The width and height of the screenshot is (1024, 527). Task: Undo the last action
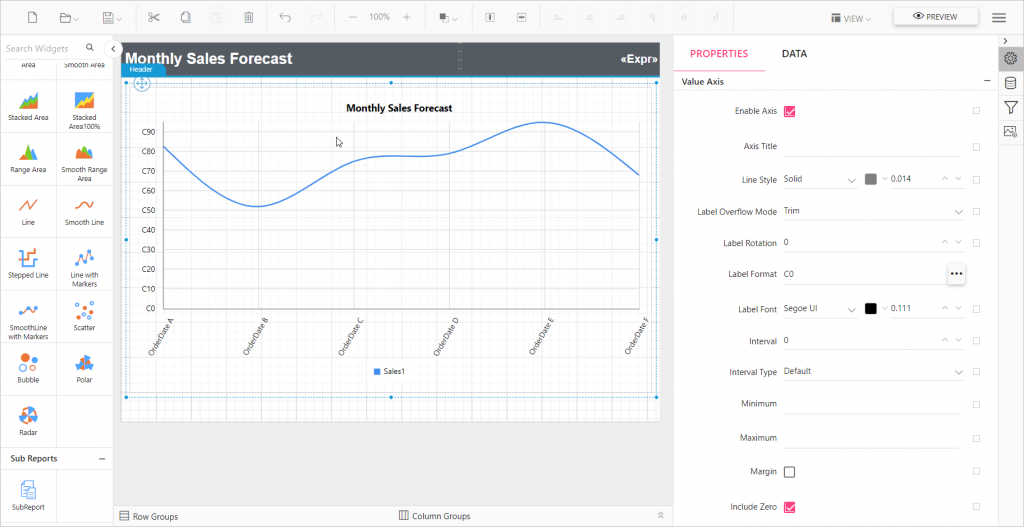tap(285, 18)
